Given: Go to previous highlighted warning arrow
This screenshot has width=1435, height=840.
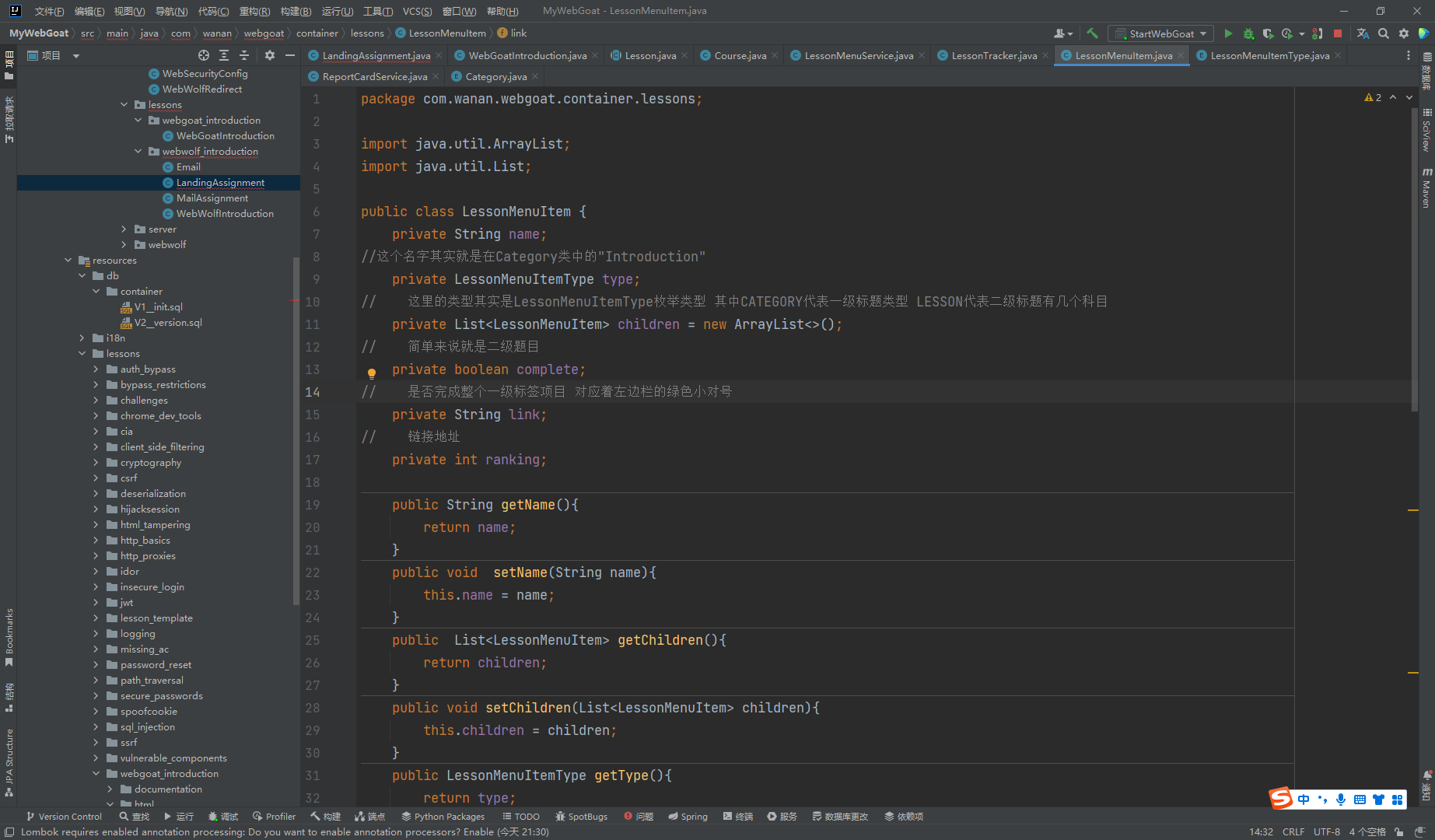Looking at the screenshot, I should [x=1393, y=97].
